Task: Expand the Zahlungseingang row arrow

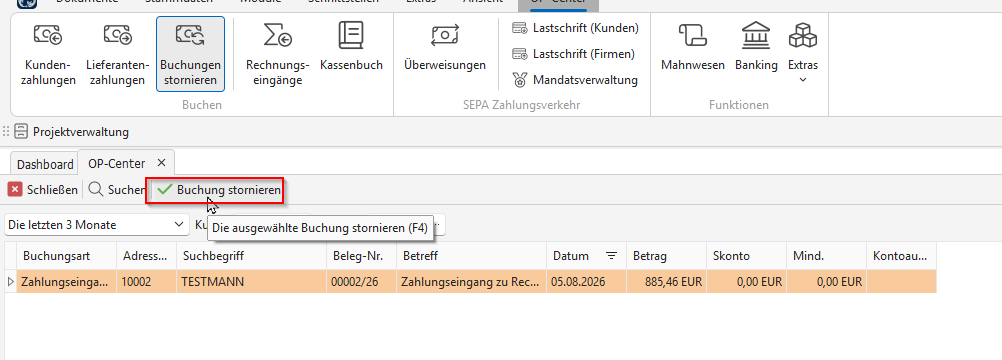Action: (x=10, y=281)
